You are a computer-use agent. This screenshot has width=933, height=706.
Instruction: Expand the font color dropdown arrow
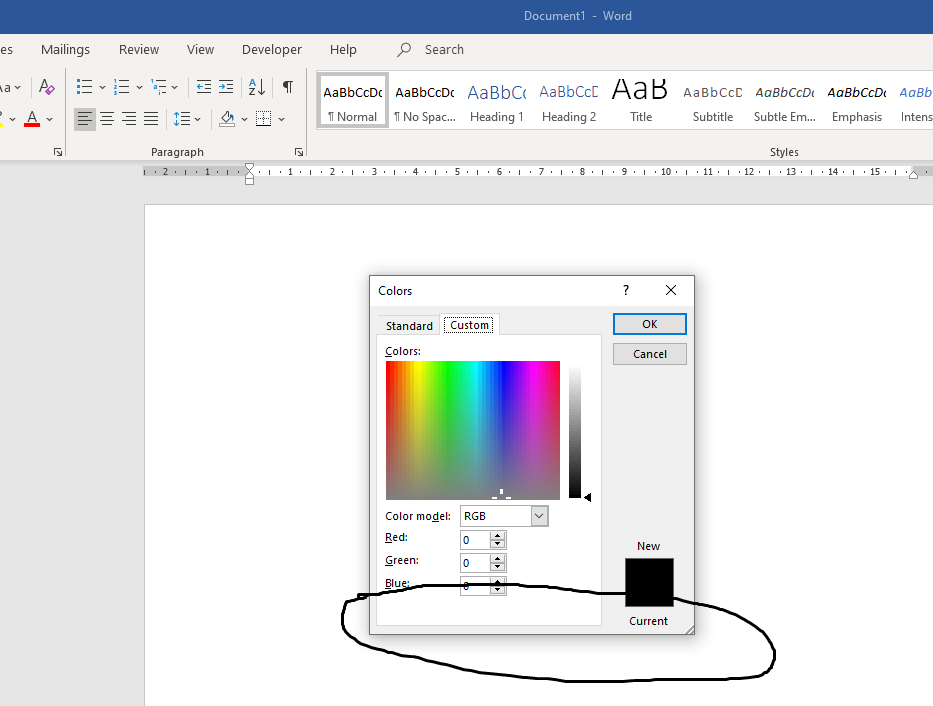[x=50, y=119]
